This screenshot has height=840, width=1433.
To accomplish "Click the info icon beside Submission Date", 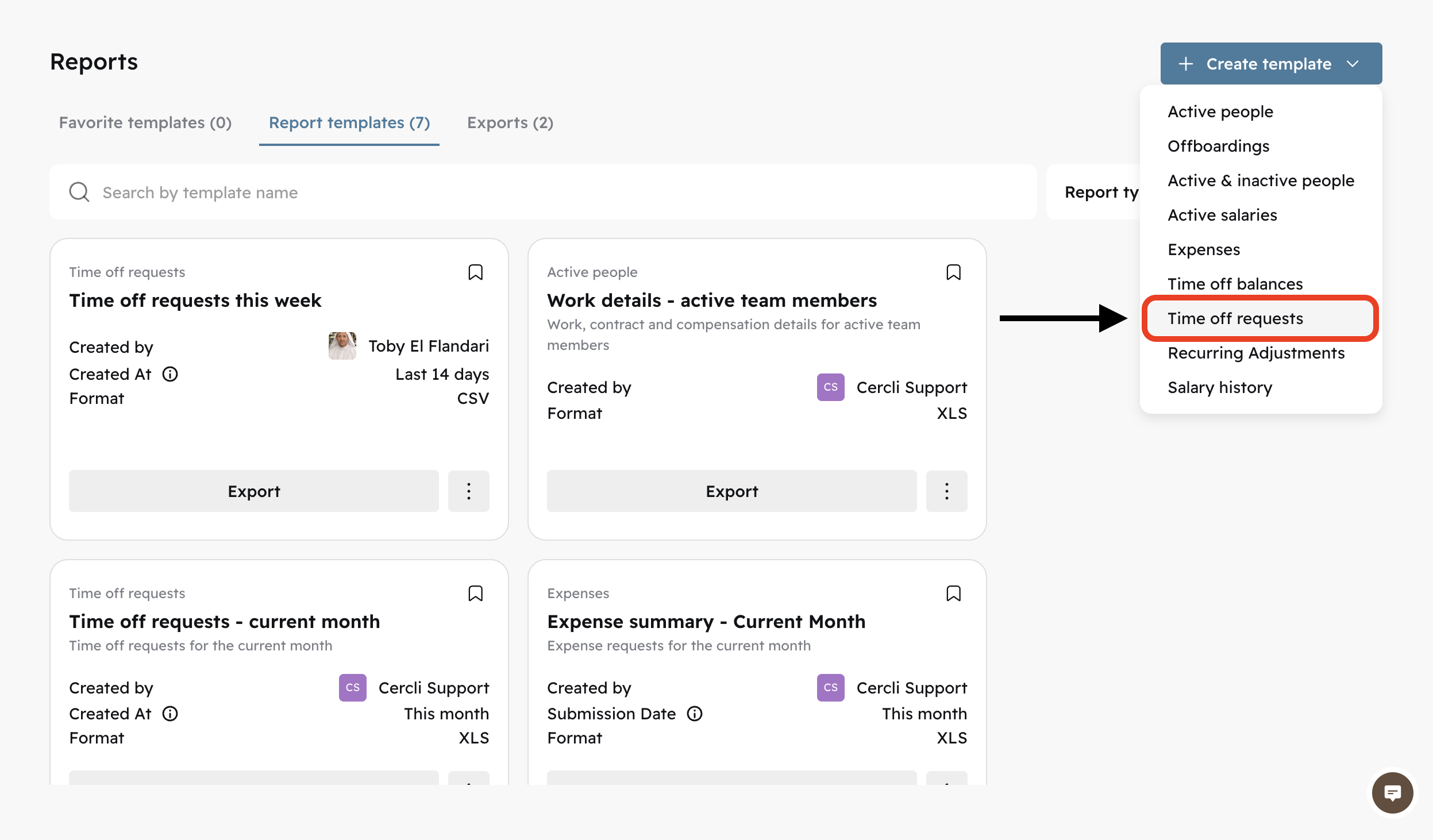I will click(x=695, y=714).
